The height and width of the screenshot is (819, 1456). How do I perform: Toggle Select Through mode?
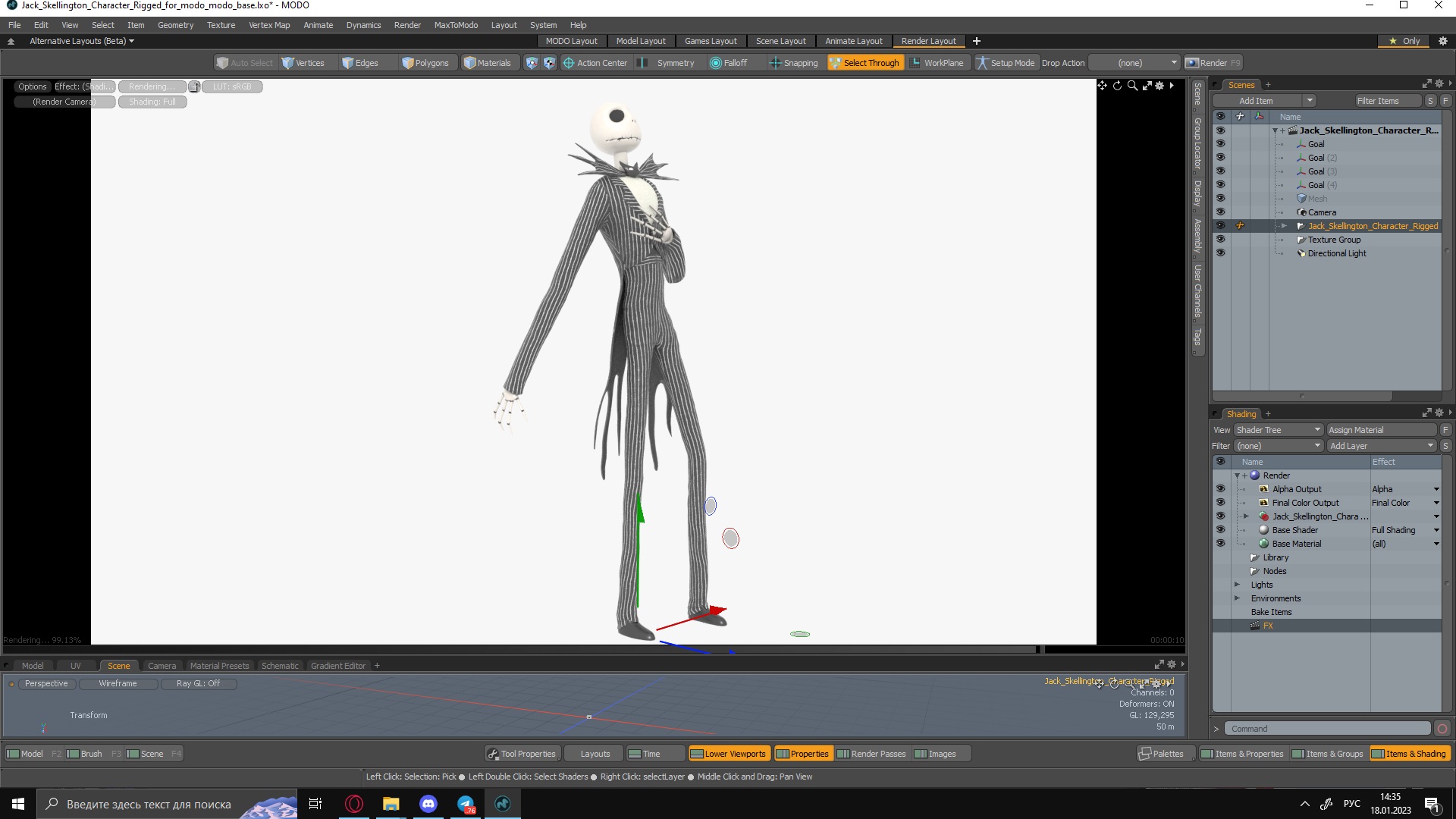[864, 63]
